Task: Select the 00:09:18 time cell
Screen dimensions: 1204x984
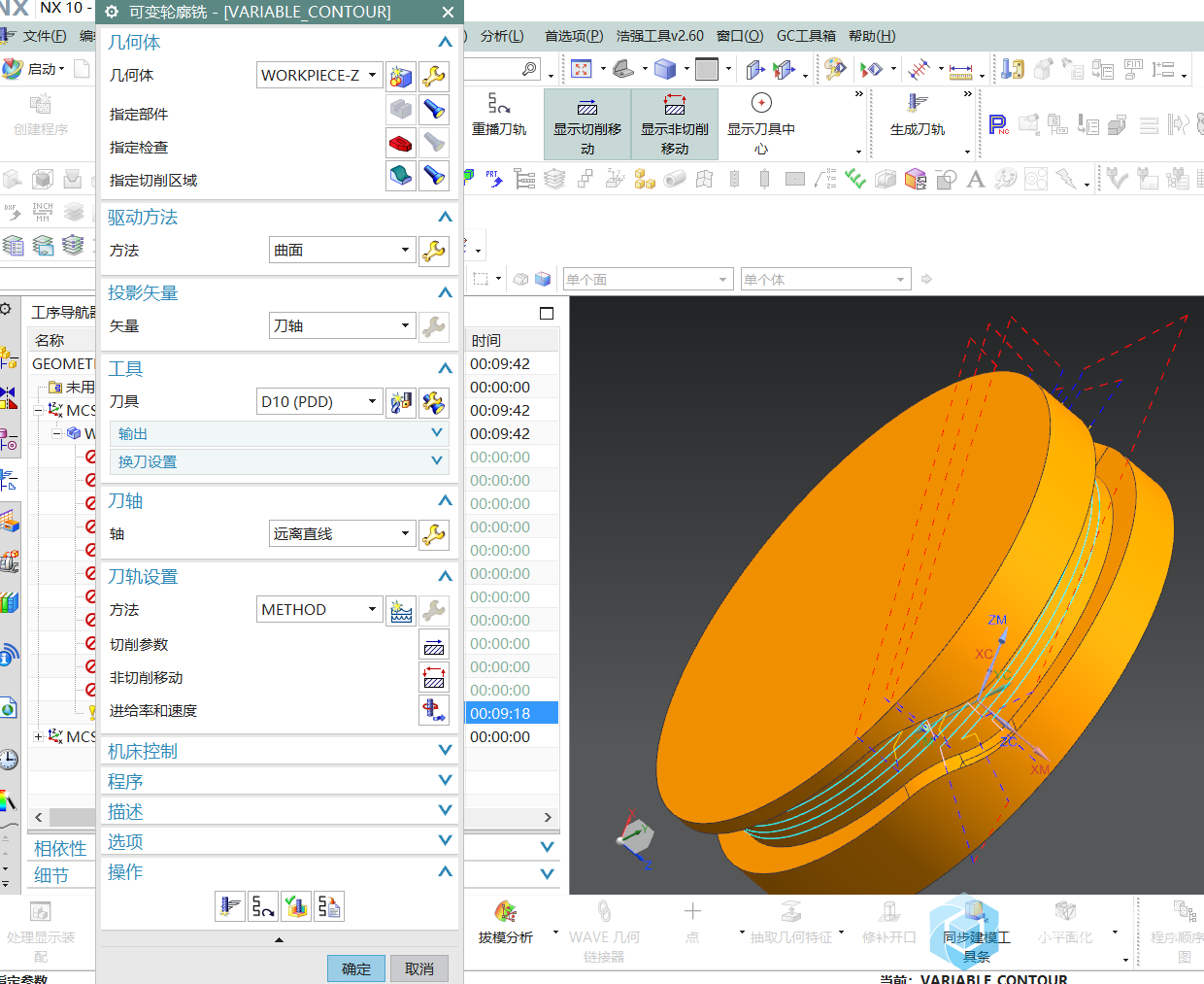Action: click(512, 713)
